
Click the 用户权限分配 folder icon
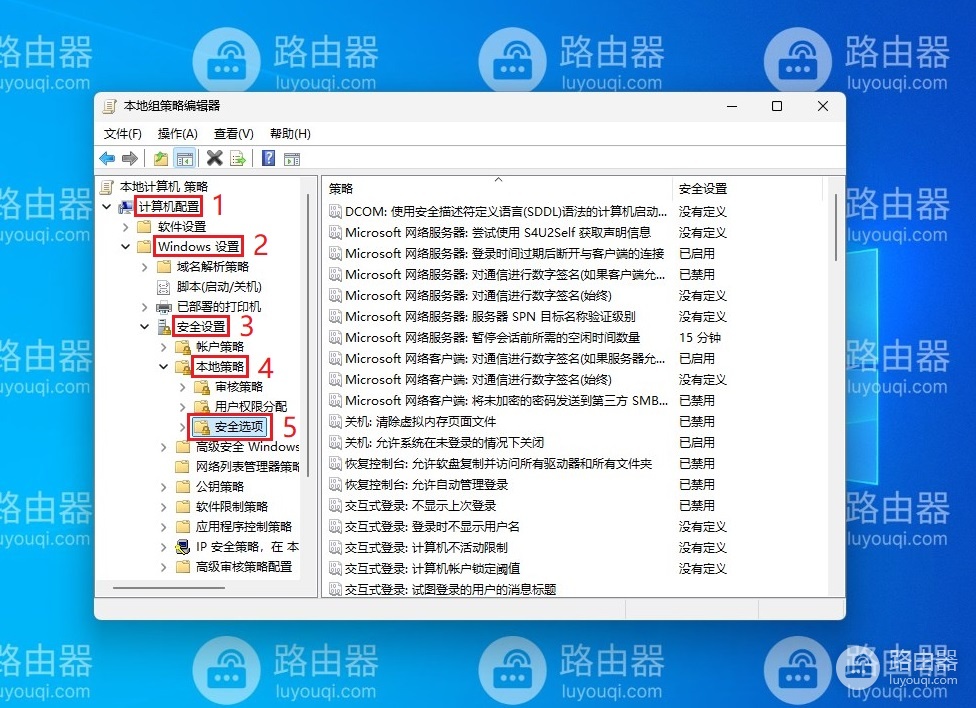coord(202,407)
